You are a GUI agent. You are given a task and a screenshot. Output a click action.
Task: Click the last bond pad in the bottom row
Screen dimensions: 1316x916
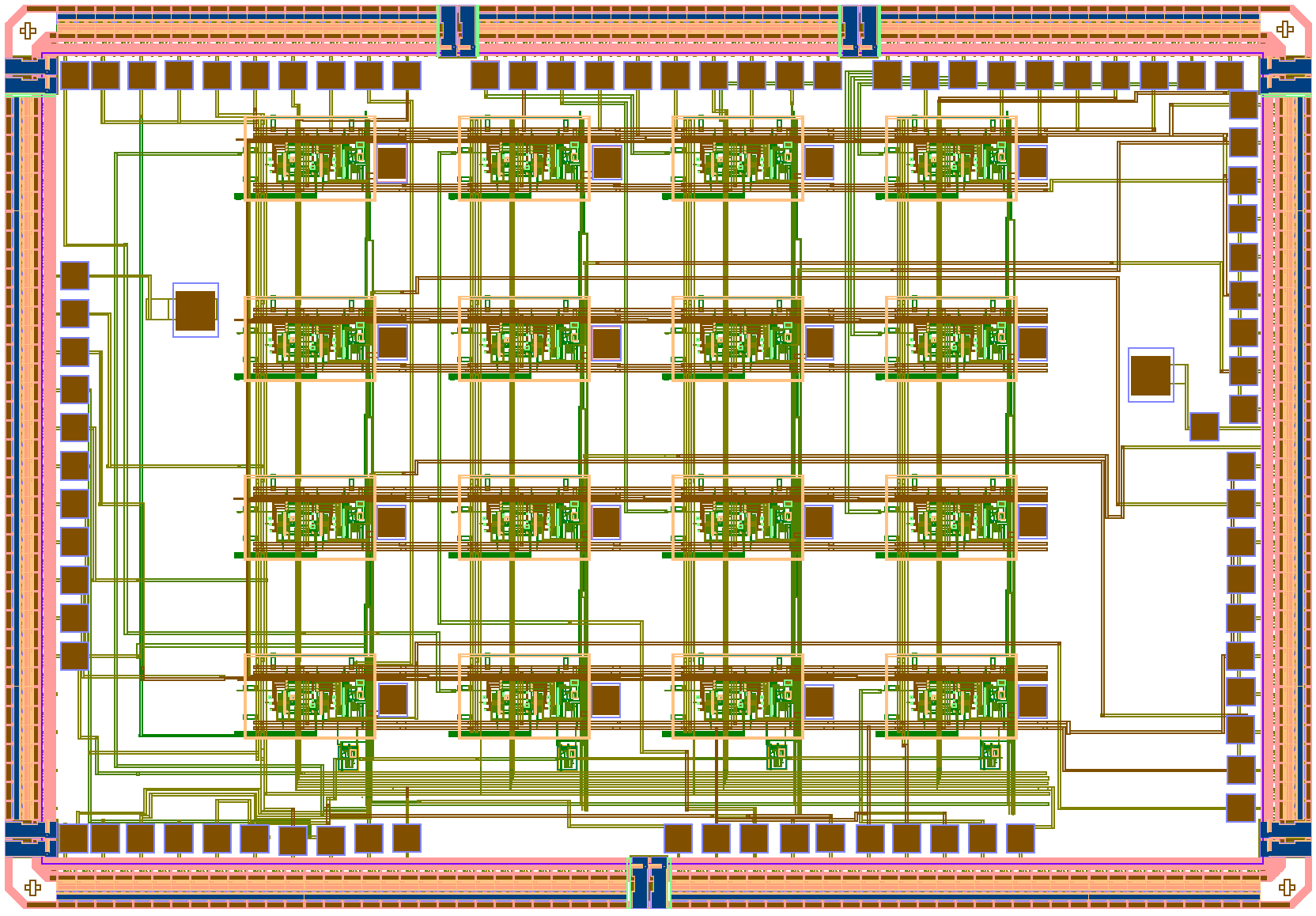coord(1020,838)
